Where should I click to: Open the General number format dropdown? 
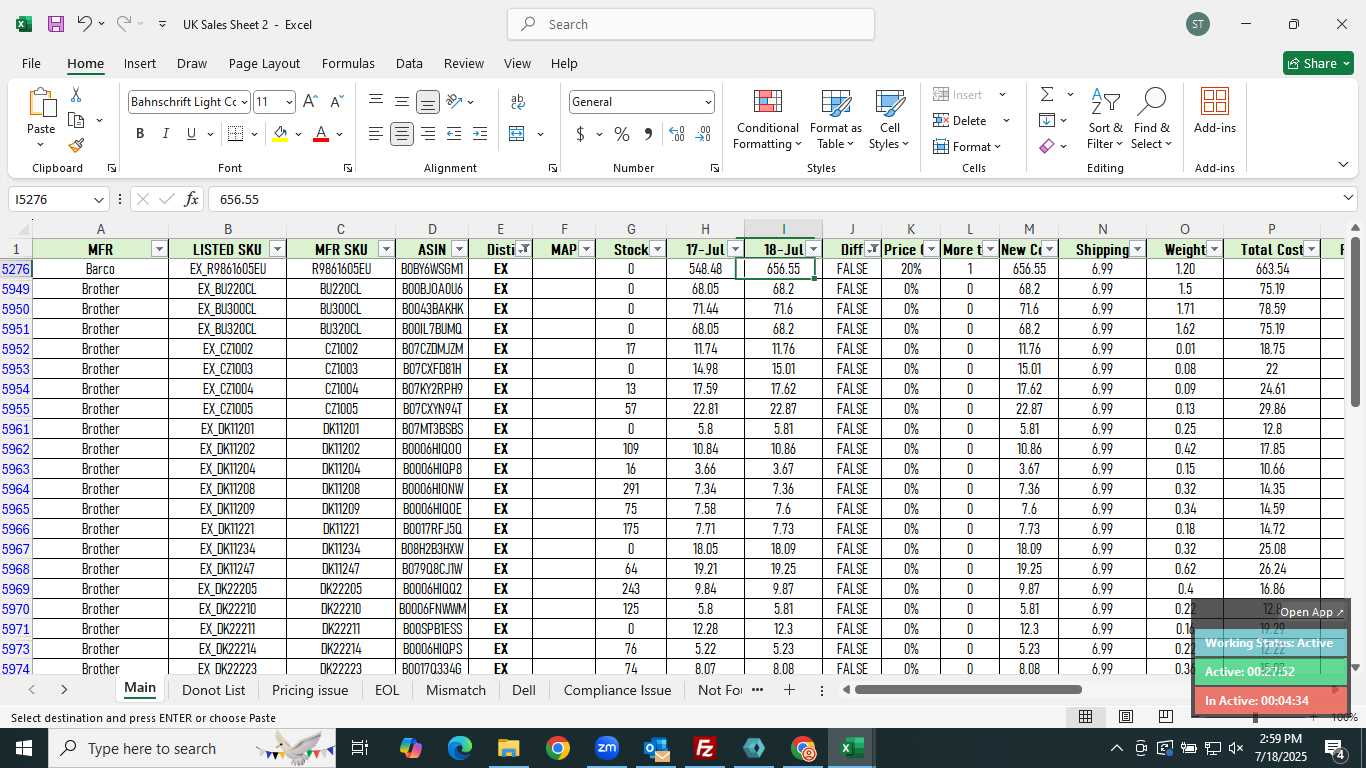(x=708, y=102)
